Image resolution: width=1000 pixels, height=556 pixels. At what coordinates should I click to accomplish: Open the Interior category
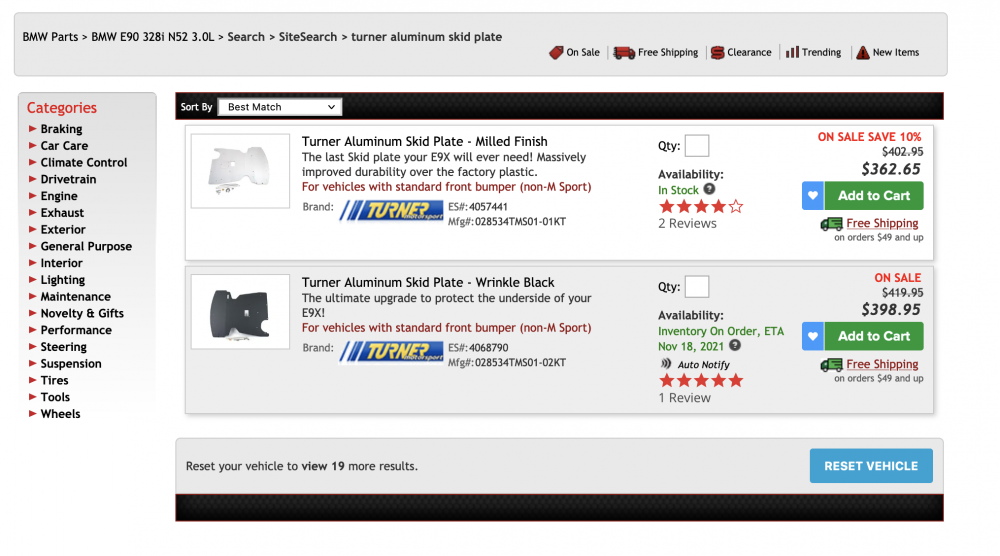[61, 263]
